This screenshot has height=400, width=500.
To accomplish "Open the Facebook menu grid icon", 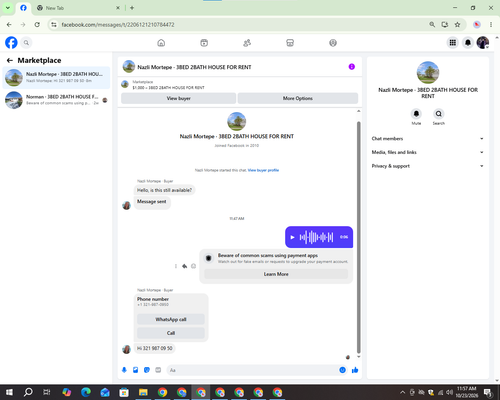I will (453, 43).
